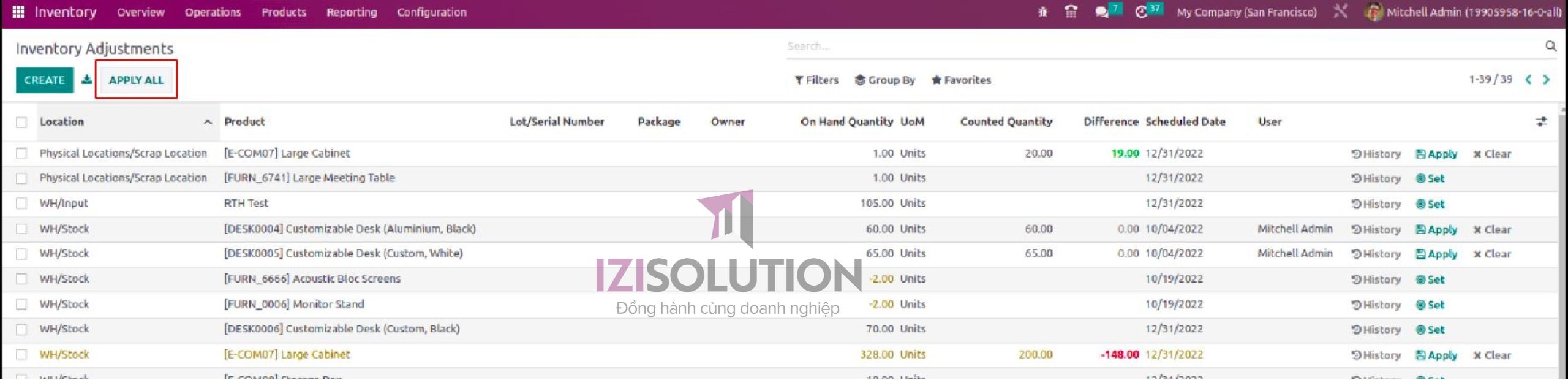Screen dimensions: 1568x380
Task: Sort by On Hand Quantity column
Action: 846,121
